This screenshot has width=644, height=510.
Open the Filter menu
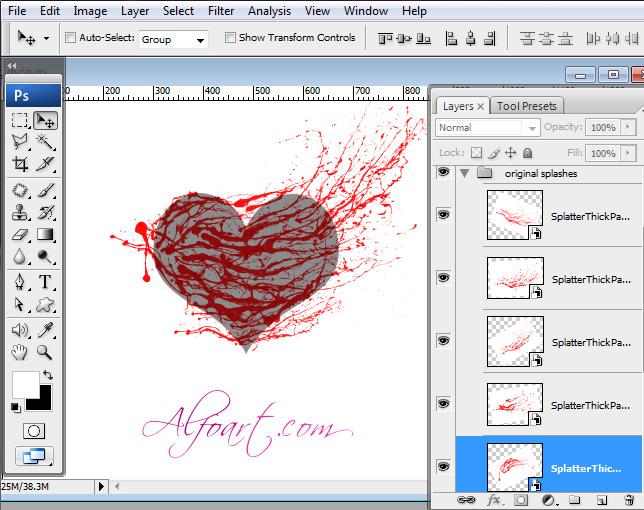[x=220, y=11]
